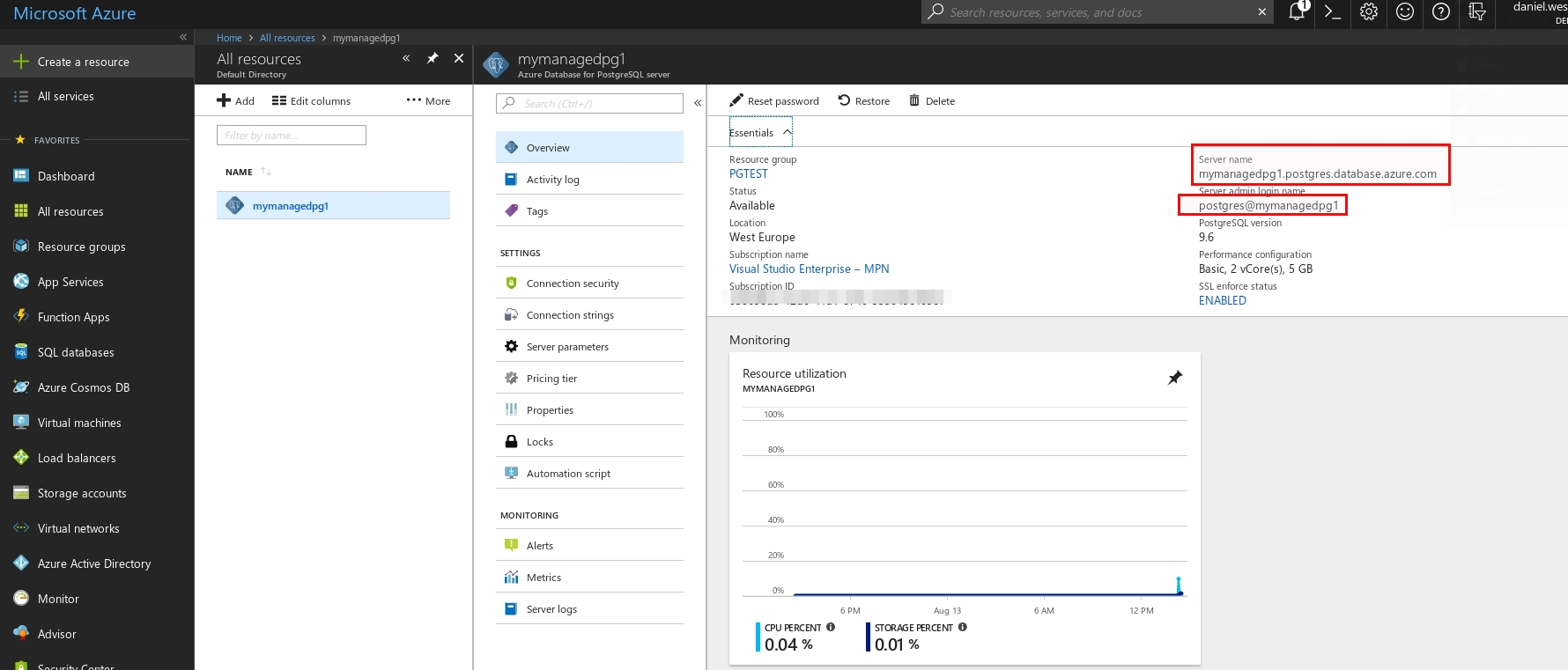Go to Home breadcrumb
Image resolution: width=1568 pixels, height=670 pixels.
point(229,38)
